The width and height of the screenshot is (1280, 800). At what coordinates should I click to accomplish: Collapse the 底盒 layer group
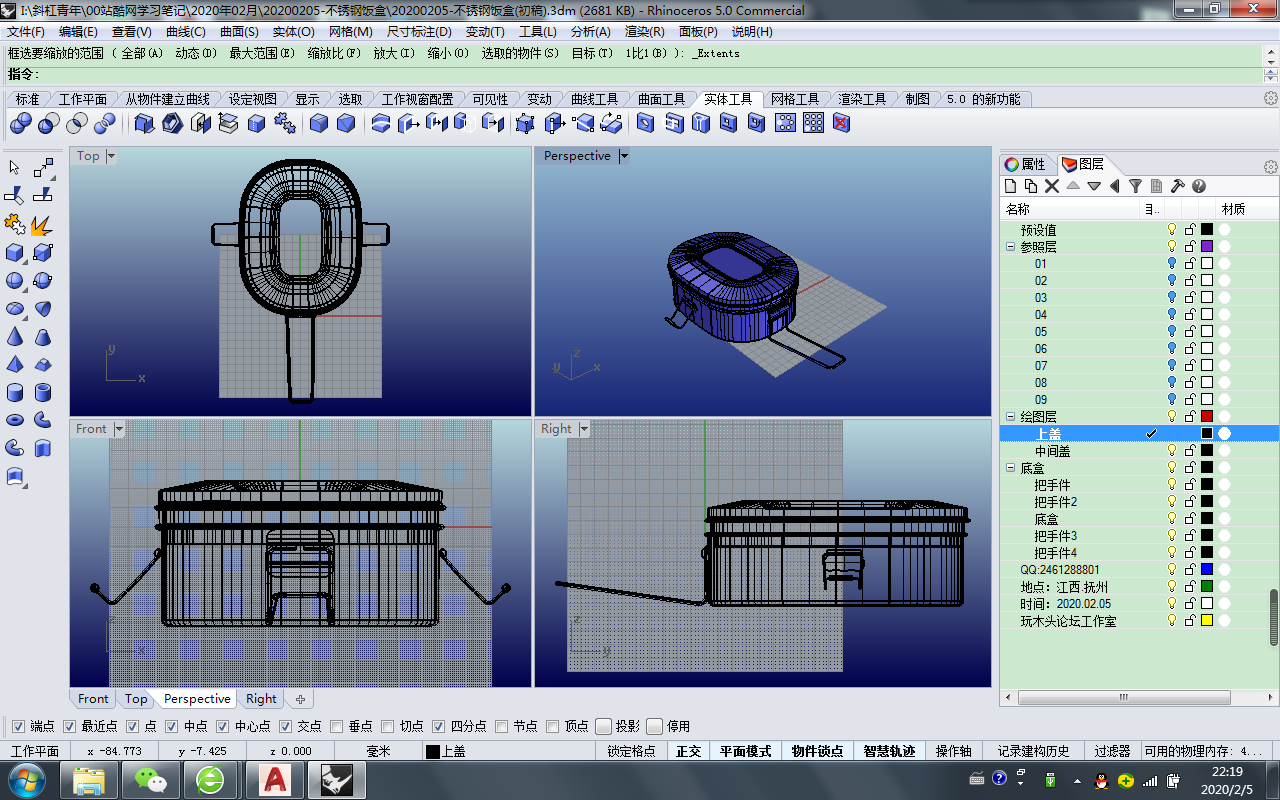[x=1011, y=468]
